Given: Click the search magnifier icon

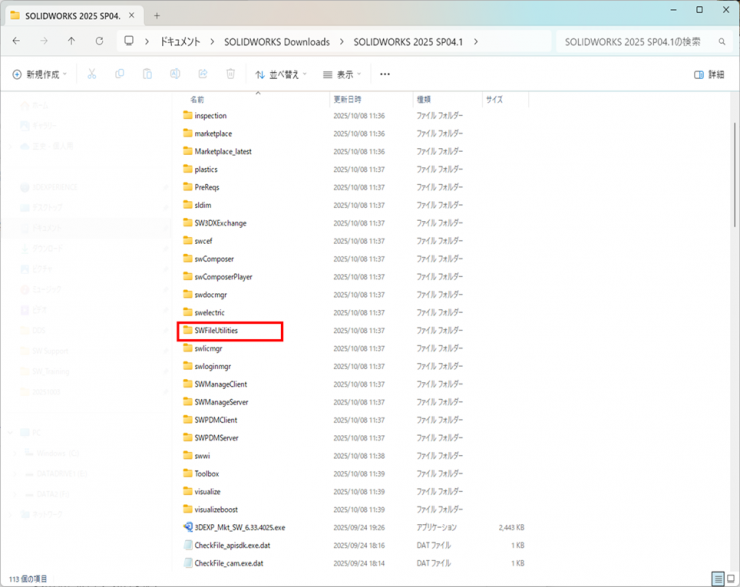Looking at the screenshot, I should click(722, 42).
